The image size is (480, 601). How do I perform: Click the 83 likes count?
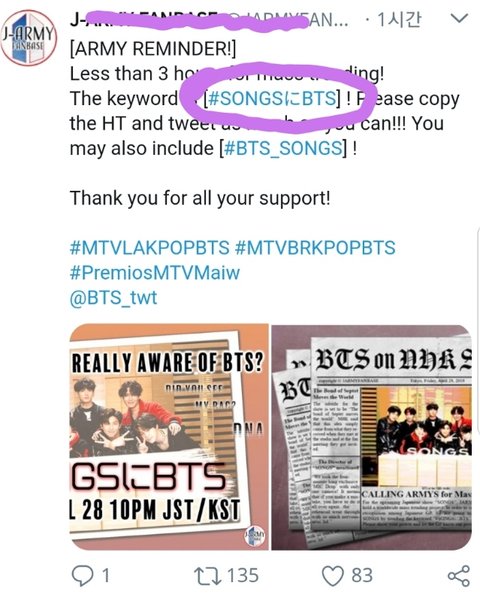coord(362,576)
